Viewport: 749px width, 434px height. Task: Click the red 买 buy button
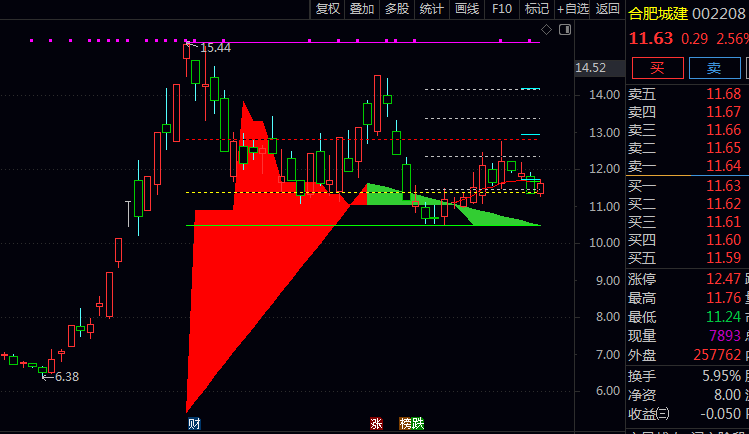coord(657,68)
